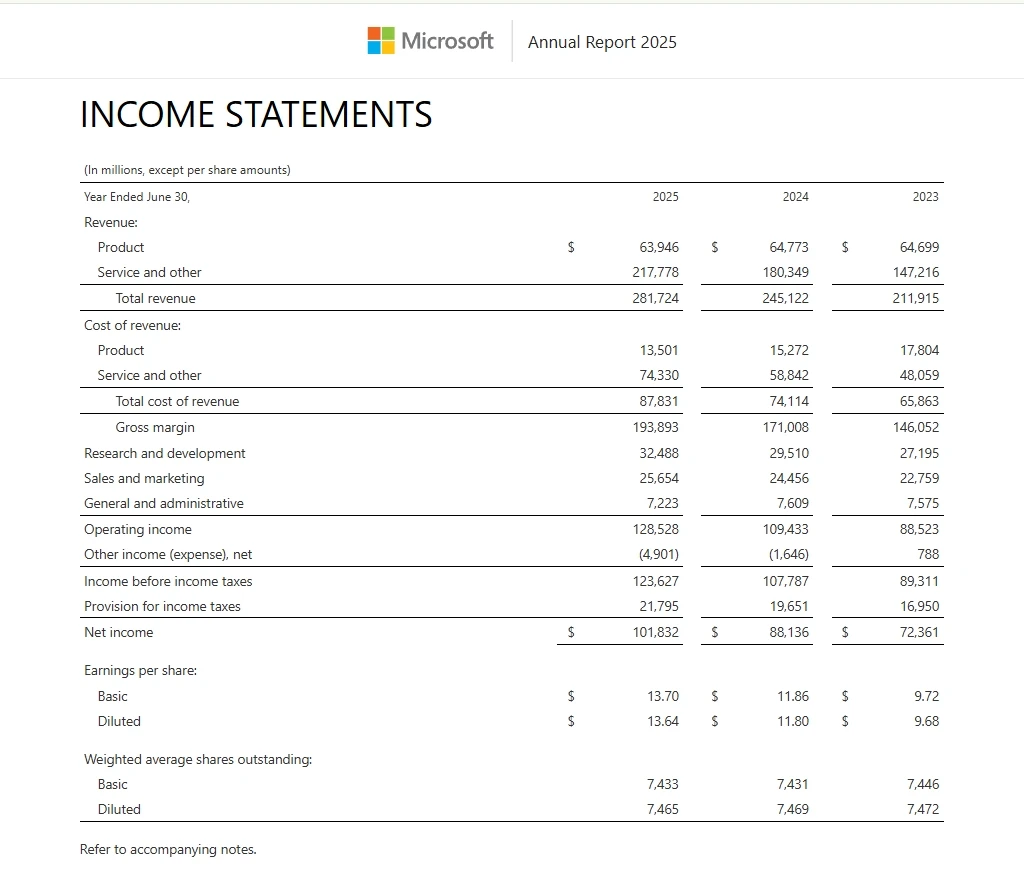Collapse the Earnings per share section
This screenshot has width=1024, height=890.
coord(141,670)
